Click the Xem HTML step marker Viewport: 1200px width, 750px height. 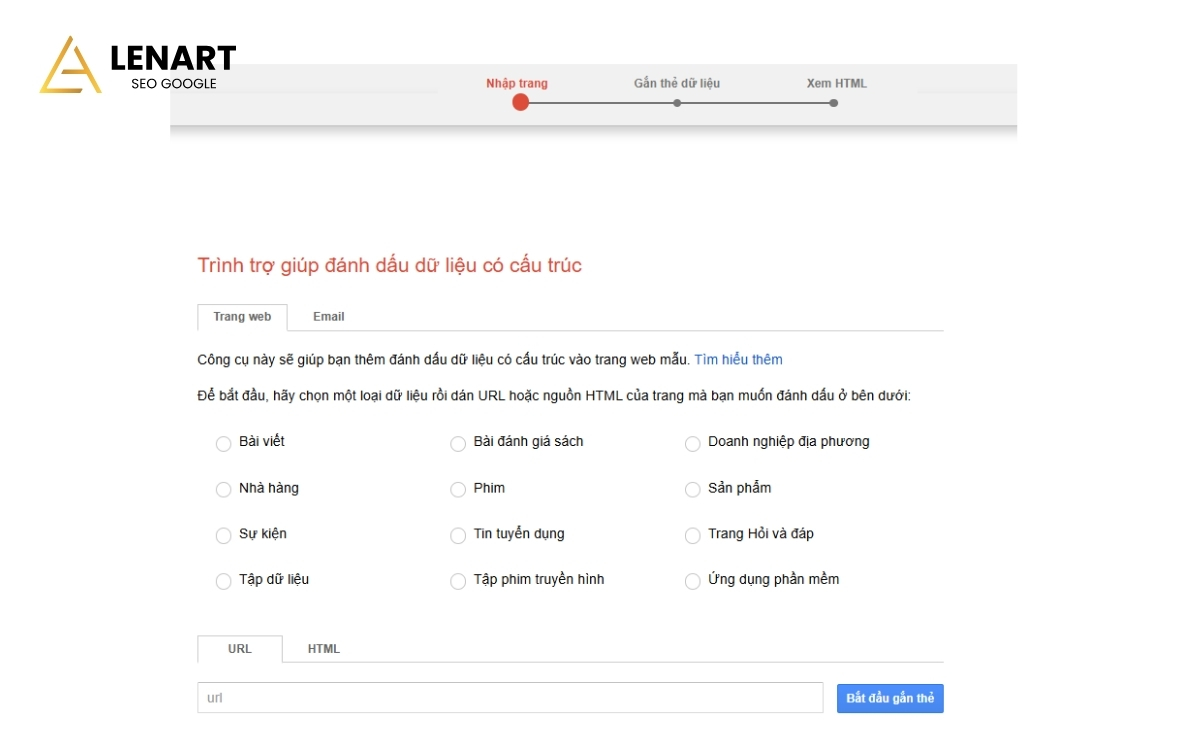pos(835,101)
